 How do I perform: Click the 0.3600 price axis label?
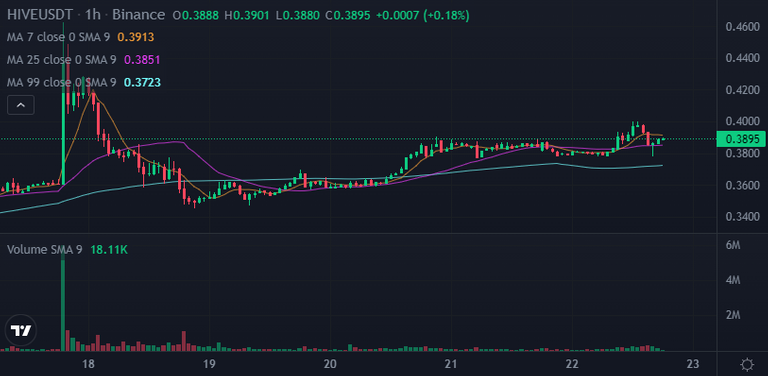click(742, 186)
